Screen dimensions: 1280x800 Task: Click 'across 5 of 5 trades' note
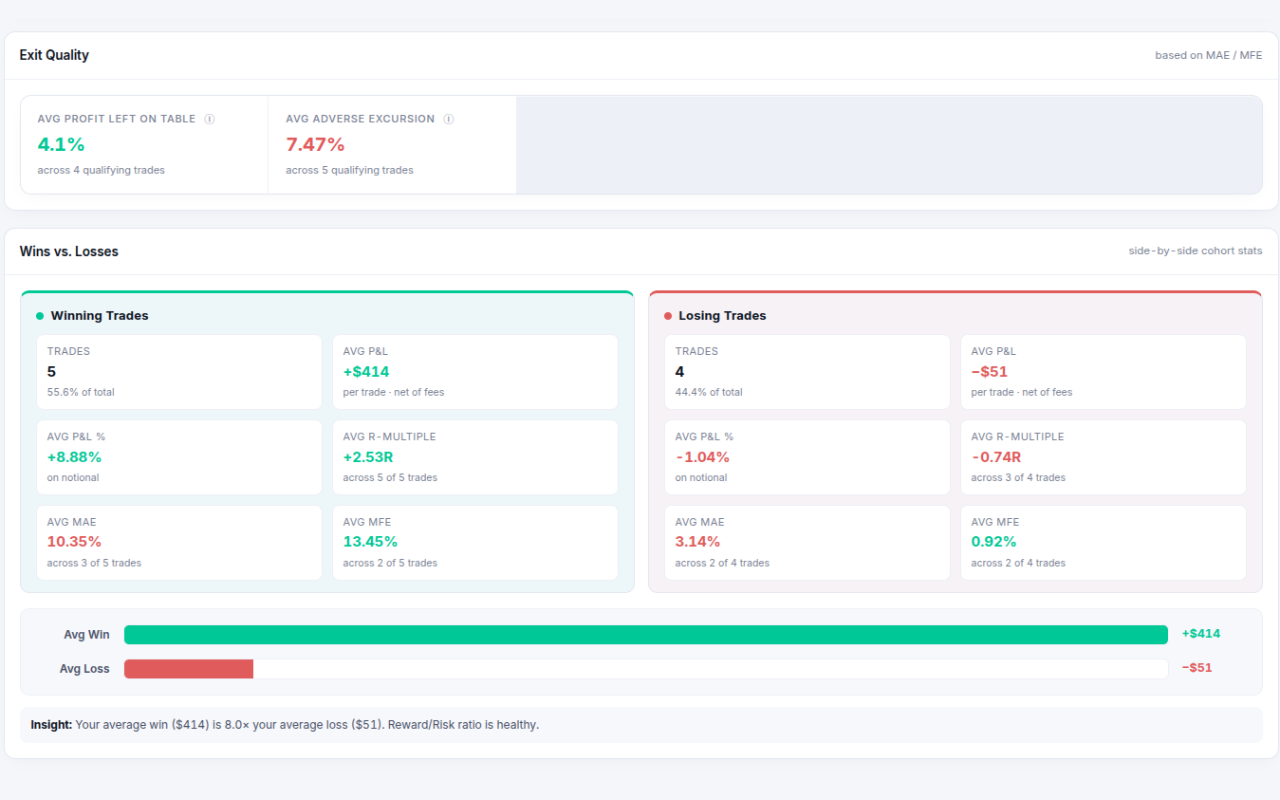point(390,478)
